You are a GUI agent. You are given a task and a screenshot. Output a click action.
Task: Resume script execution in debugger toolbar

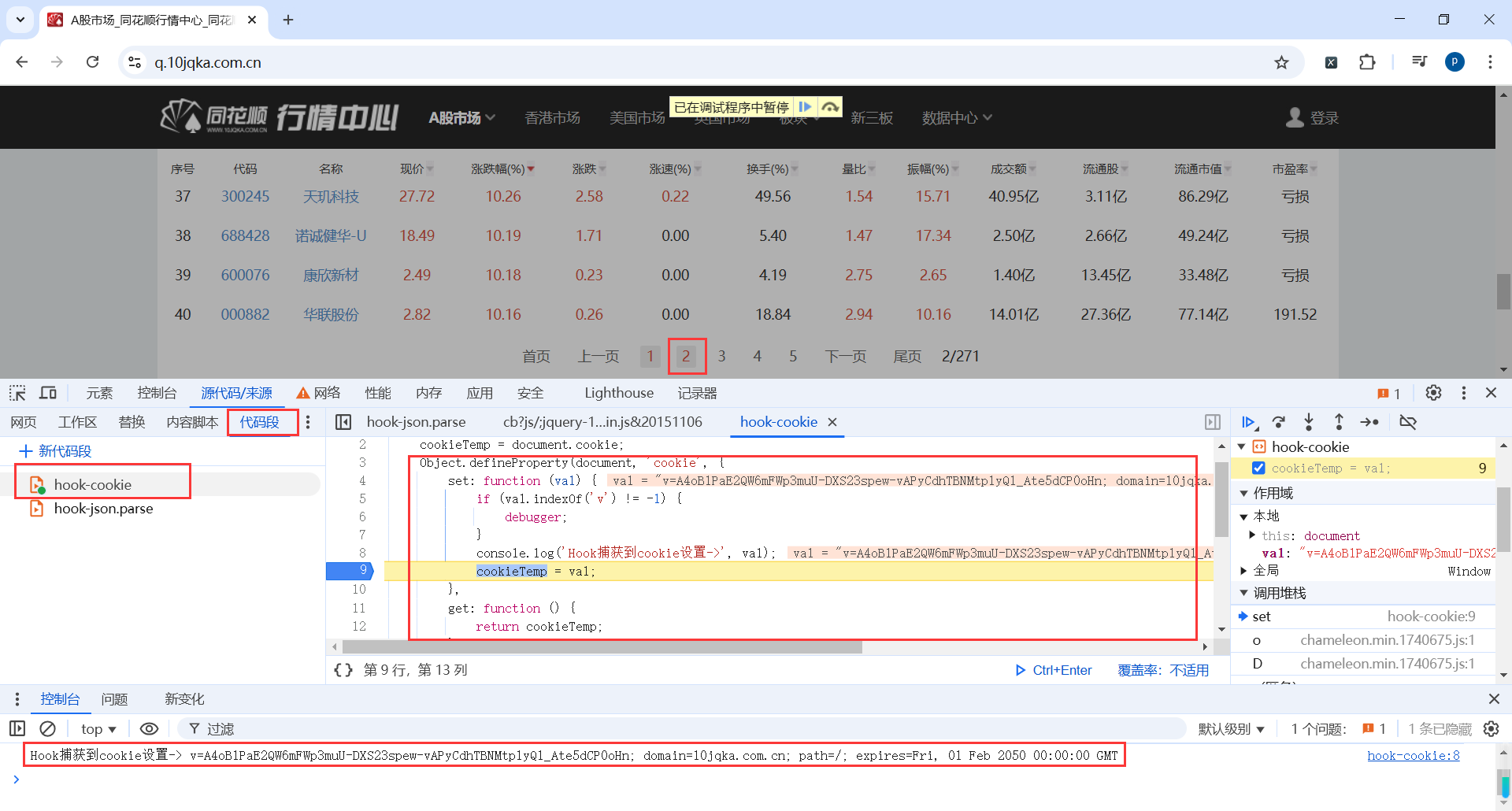click(1249, 423)
